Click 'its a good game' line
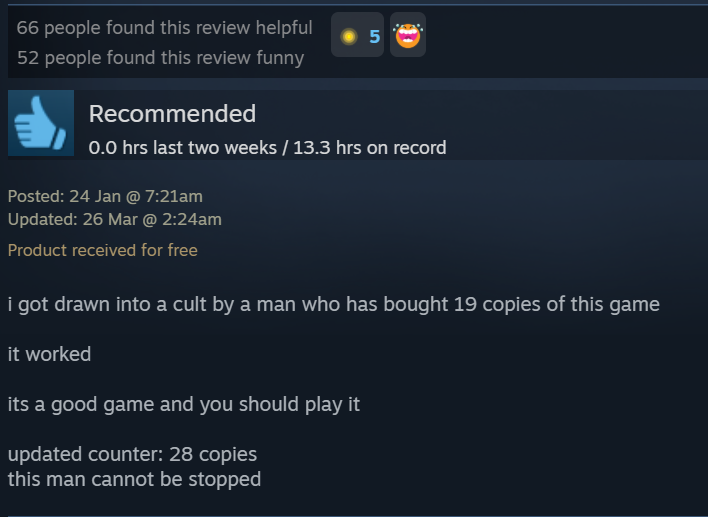This screenshot has height=517, width=708. click(x=184, y=404)
